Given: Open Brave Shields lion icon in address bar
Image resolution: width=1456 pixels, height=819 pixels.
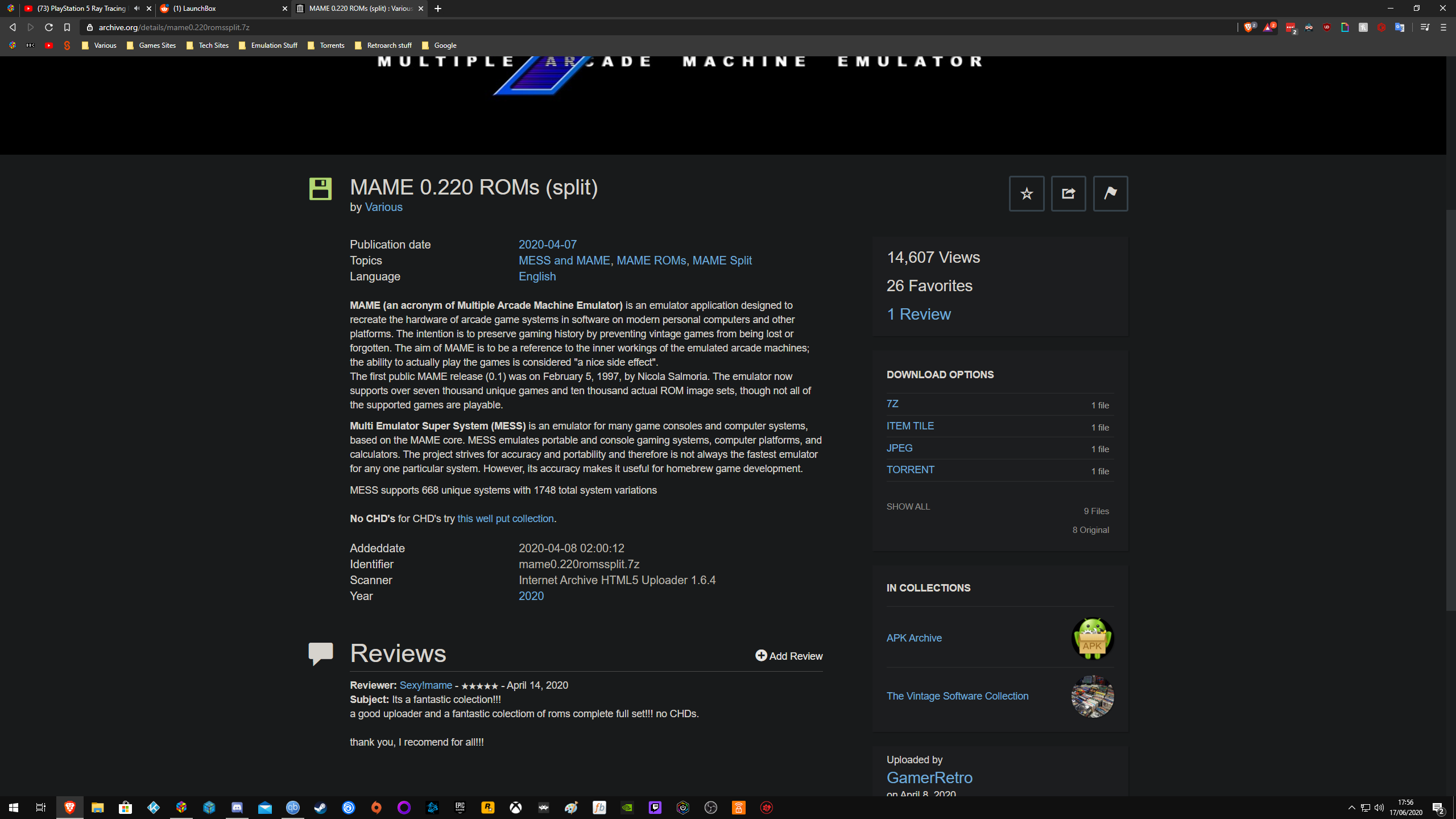Looking at the screenshot, I should [1249, 27].
